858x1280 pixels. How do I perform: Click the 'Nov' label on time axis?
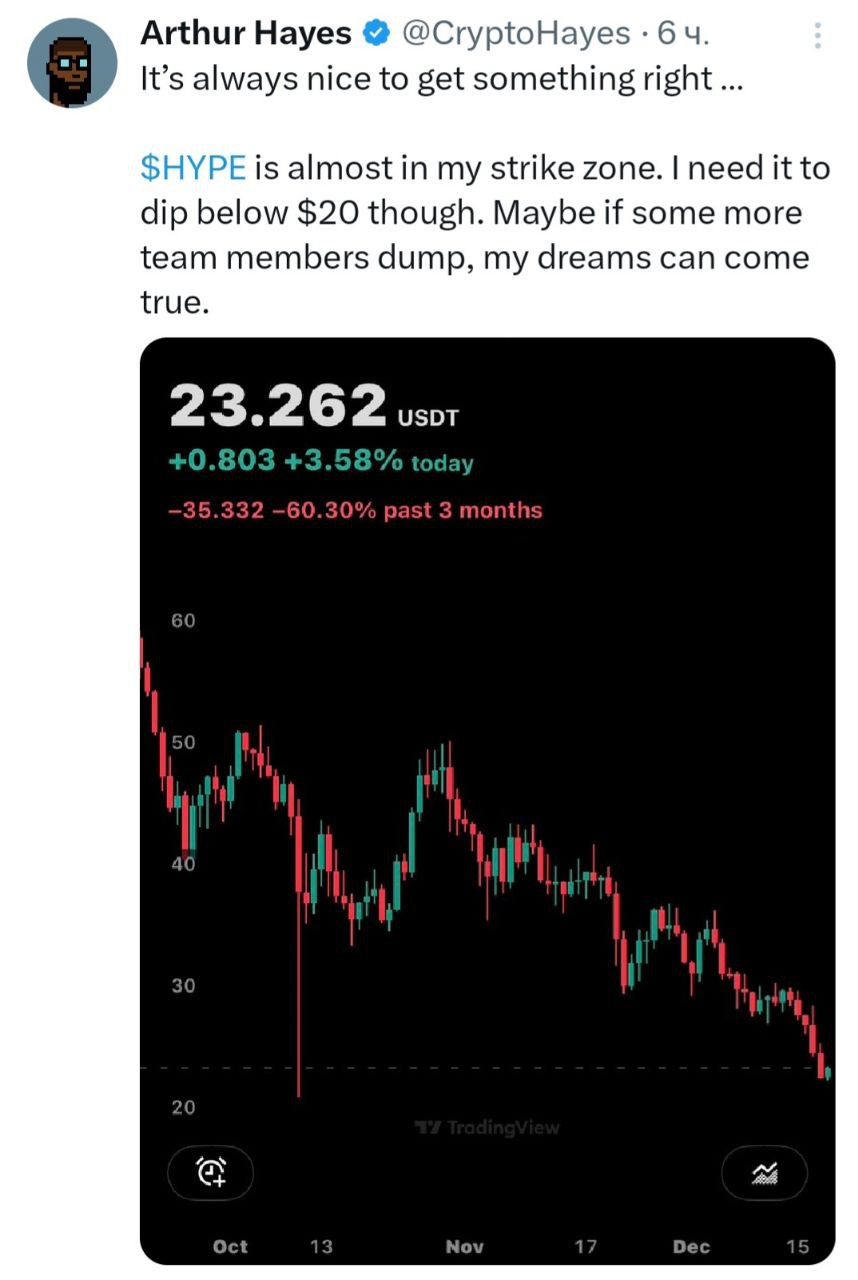point(464,1246)
